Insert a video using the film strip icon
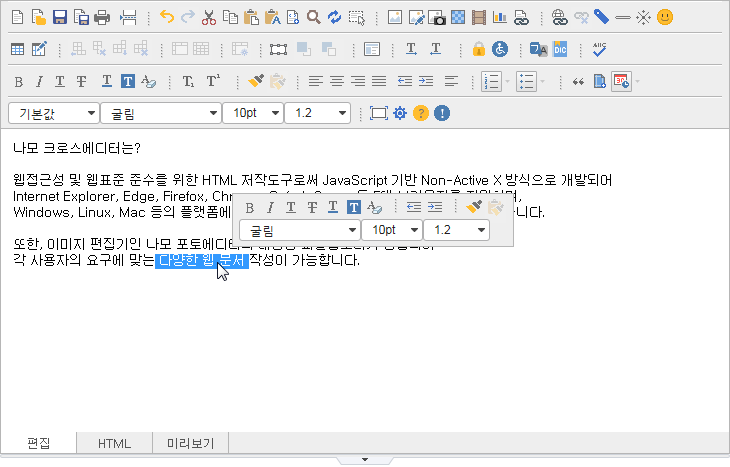The image size is (730, 467). (479, 18)
